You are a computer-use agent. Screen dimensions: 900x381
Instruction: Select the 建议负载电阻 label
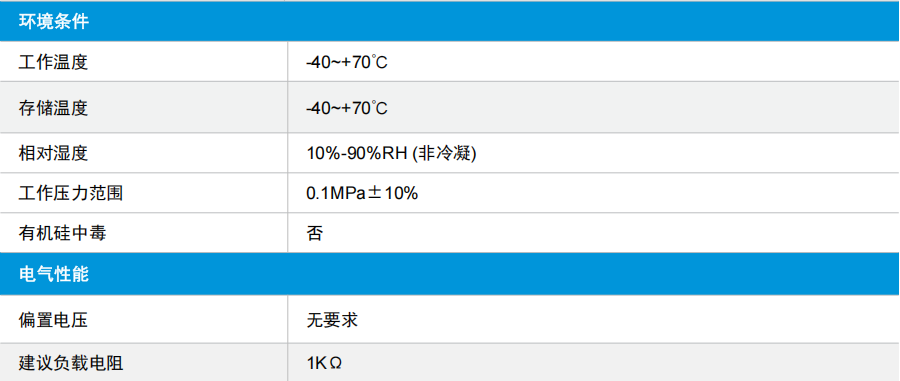coord(71,363)
